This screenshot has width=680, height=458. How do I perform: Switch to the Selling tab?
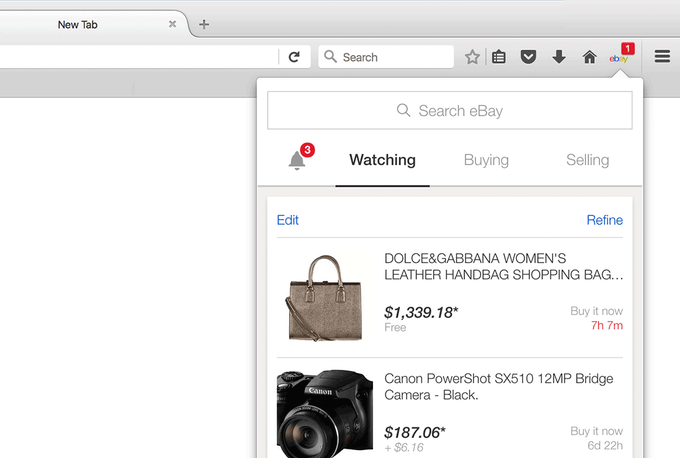588,160
